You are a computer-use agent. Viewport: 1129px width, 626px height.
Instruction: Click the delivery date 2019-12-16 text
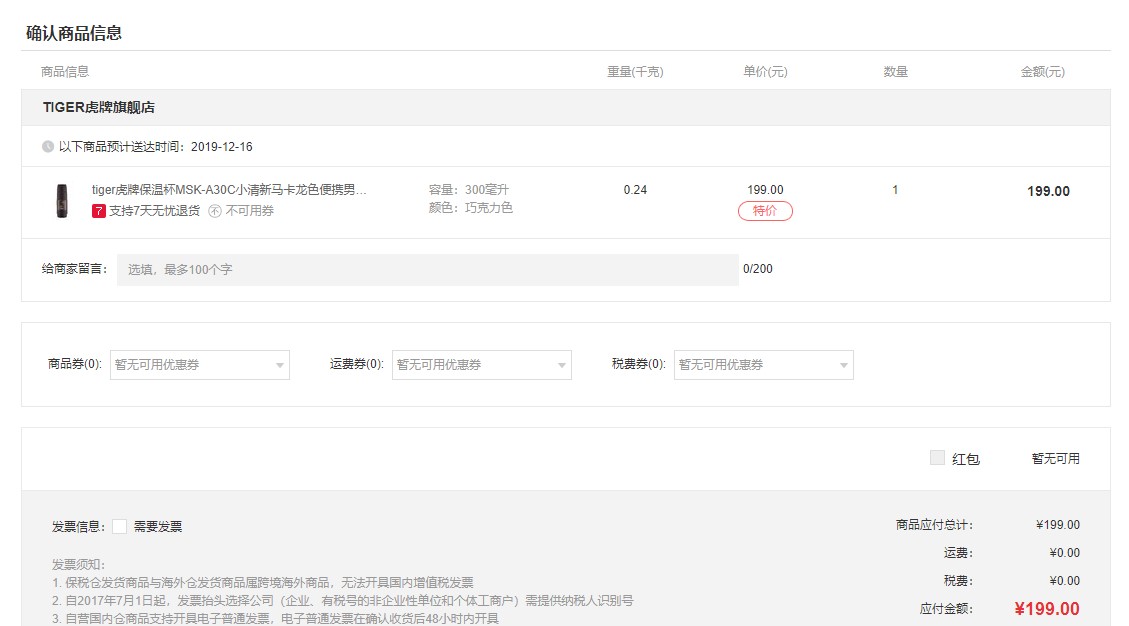222,146
